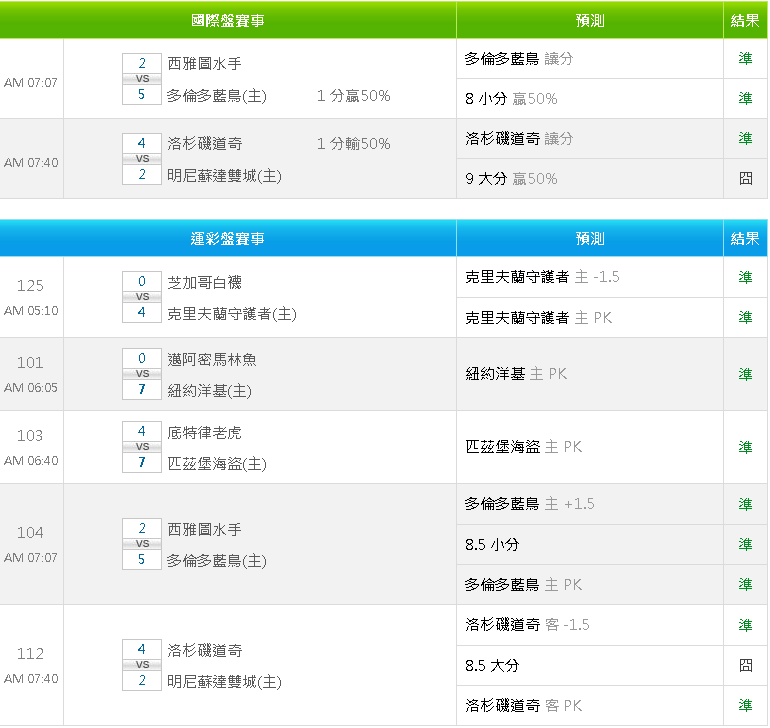Click prediction 克里夫蘭守護者 主 -1.5
Viewport: 770px width, 728px height.
point(542,277)
